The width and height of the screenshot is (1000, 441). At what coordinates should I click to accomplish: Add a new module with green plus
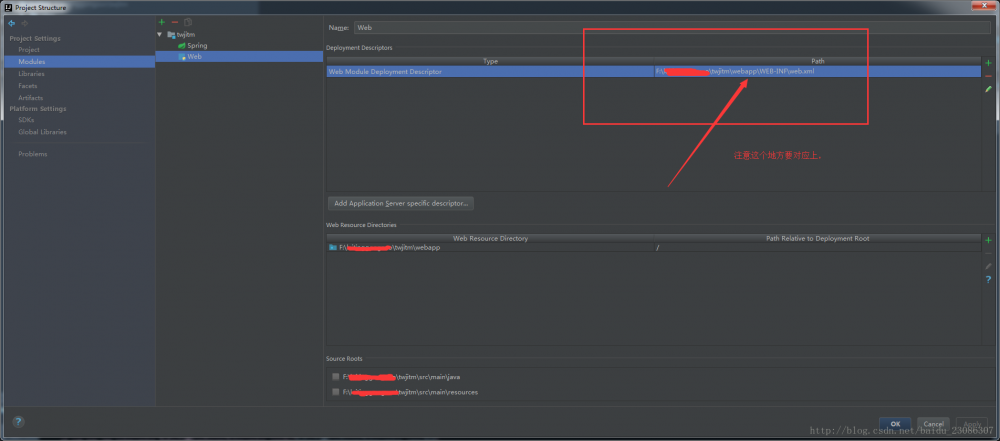(x=162, y=22)
